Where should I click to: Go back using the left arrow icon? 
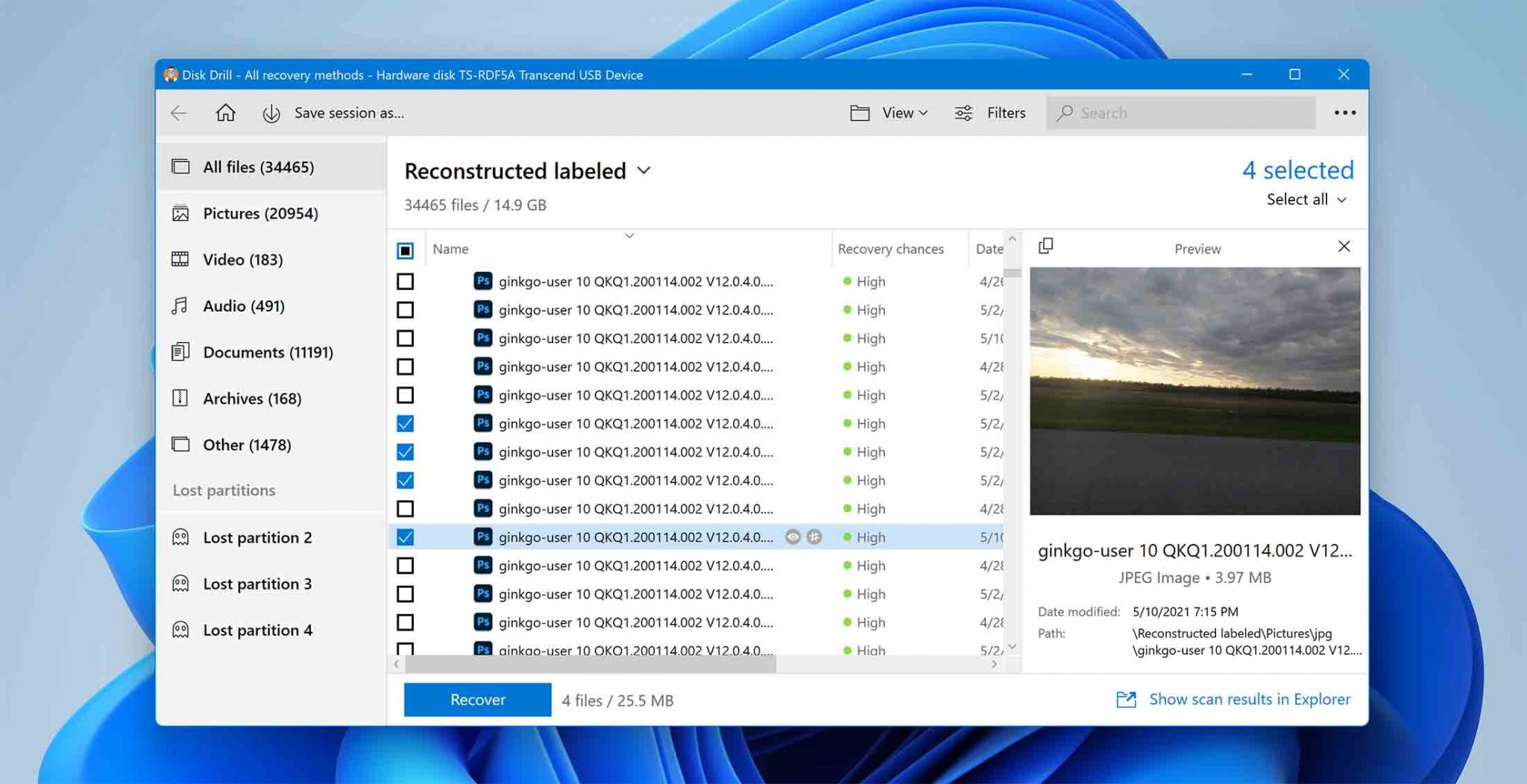click(x=178, y=113)
